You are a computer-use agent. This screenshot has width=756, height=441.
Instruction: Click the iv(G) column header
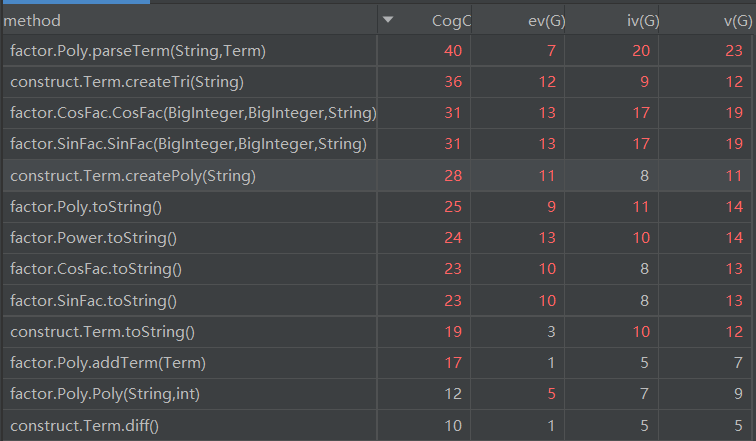point(640,20)
